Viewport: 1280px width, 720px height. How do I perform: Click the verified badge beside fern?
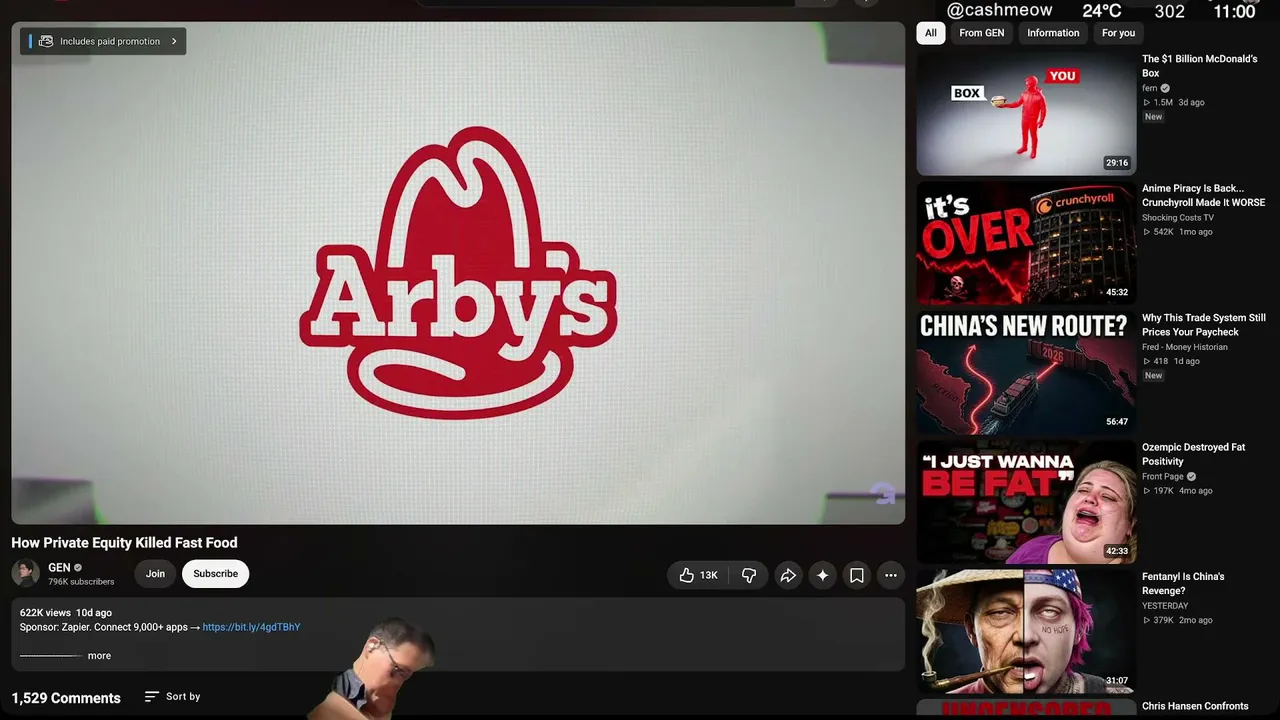(1165, 88)
